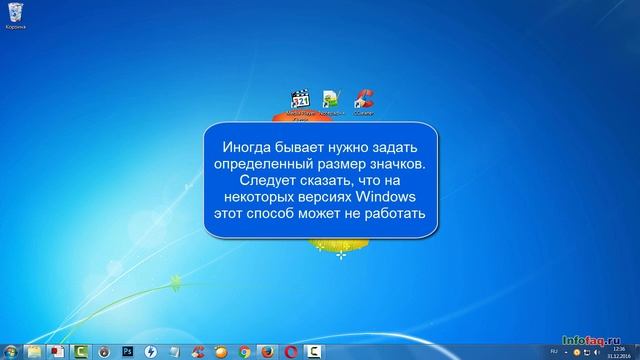
Task: Click the orange ball taskbar icon
Action: point(221,351)
